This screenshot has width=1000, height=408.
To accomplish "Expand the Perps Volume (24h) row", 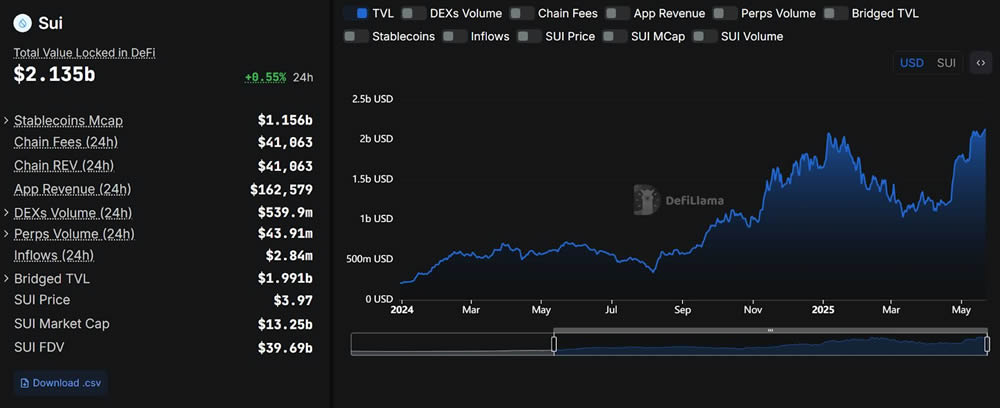I will coord(7,234).
